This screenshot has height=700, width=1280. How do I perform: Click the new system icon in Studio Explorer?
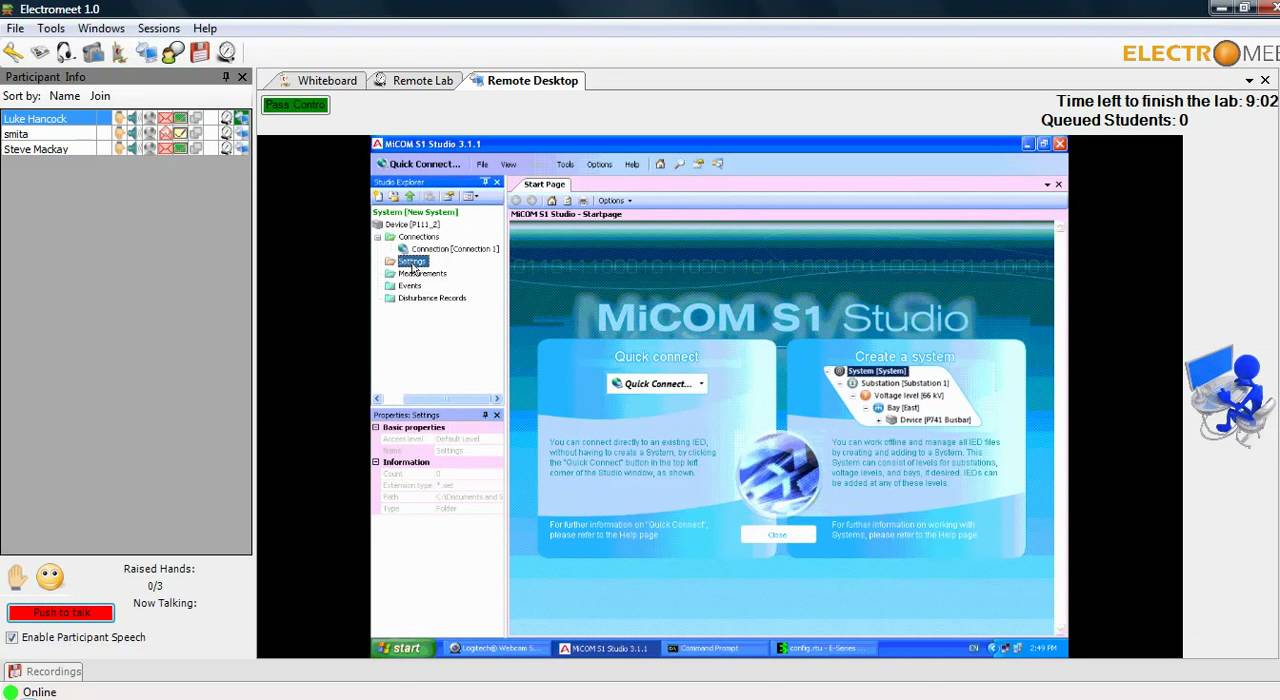coord(378,196)
